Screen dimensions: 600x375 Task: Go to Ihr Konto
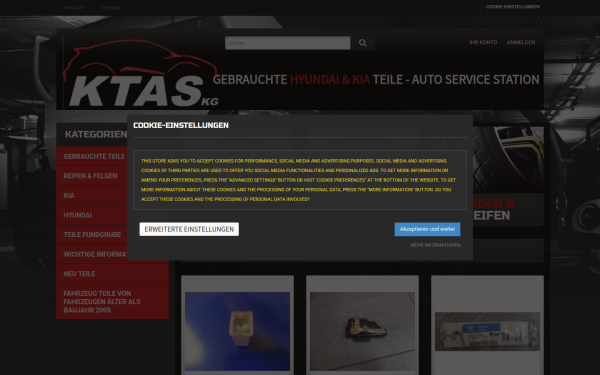pyautogui.click(x=483, y=42)
